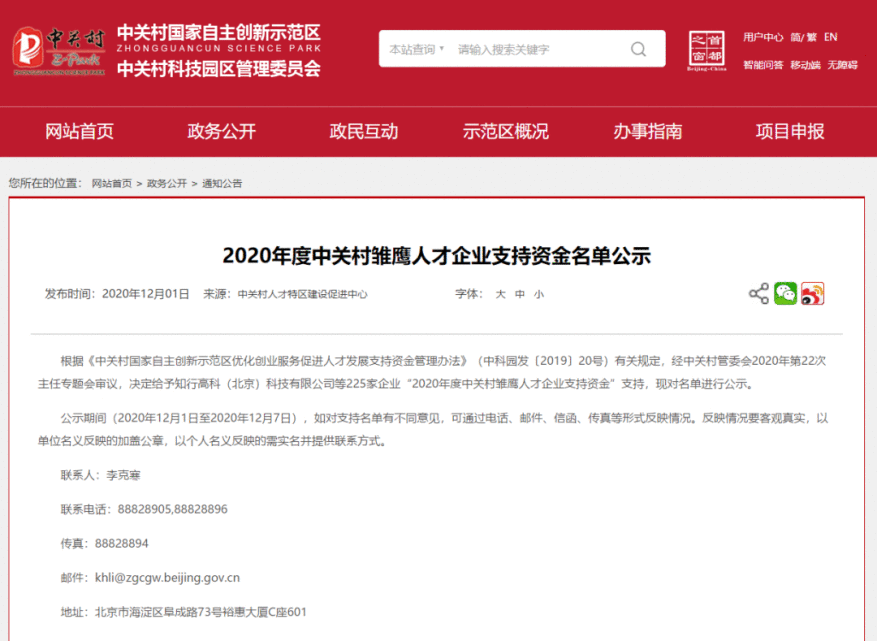Open the 办事指南 nav menu

(x=648, y=131)
